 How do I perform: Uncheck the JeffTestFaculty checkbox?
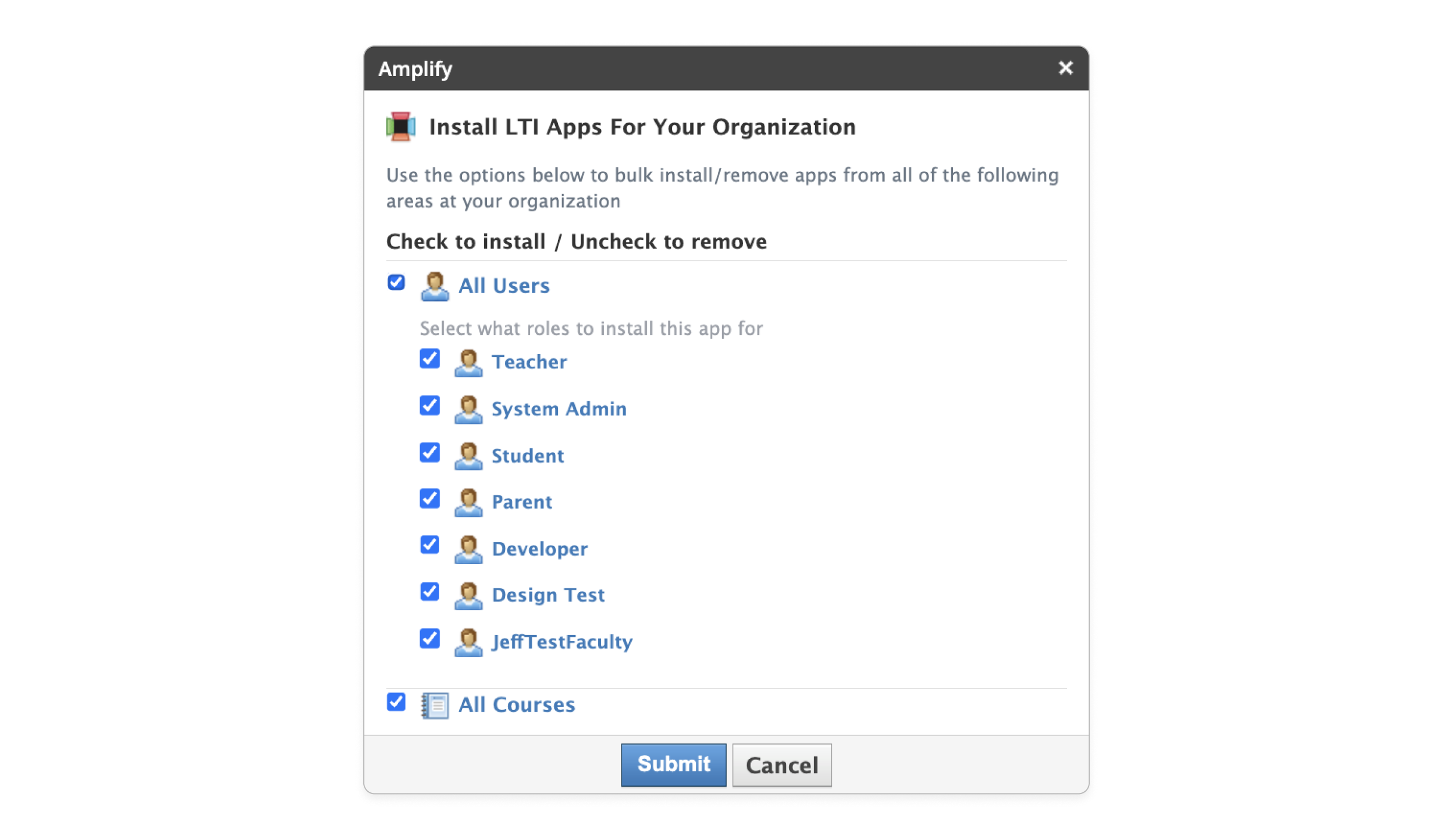tap(429, 640)
